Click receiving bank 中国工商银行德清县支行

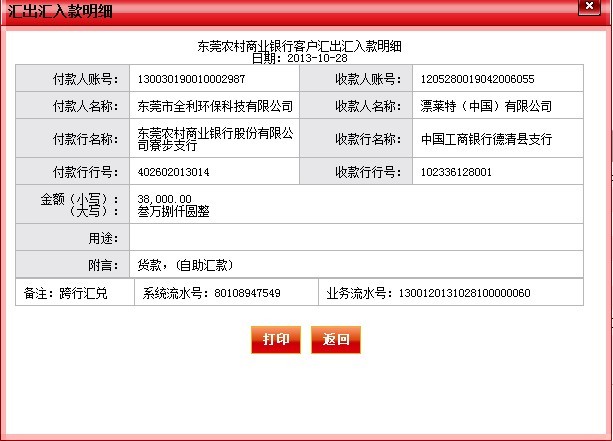click(x=486, y=139)
